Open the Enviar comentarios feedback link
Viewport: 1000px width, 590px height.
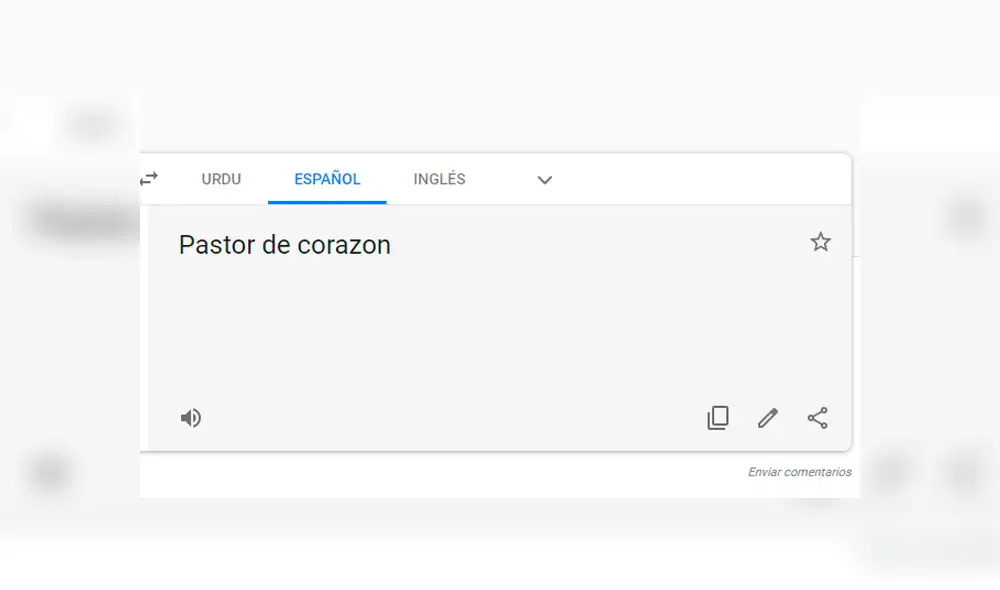(x=797, y=472)
